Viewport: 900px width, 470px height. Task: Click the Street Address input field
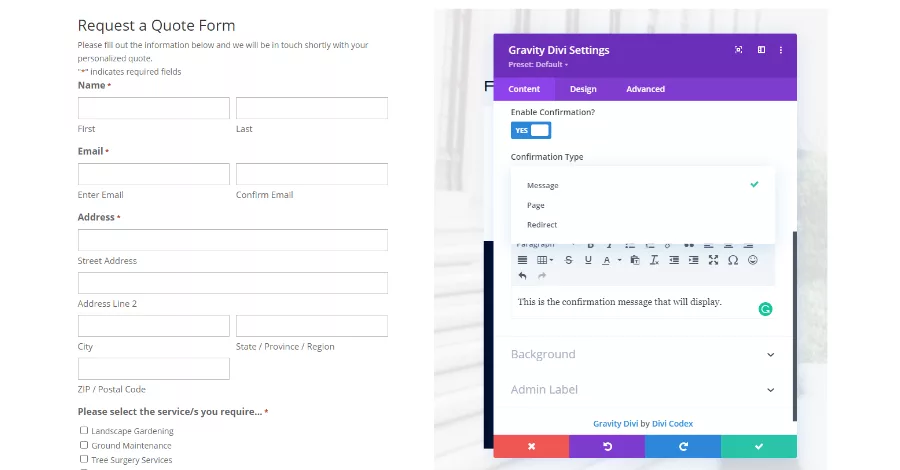pos(233,240)
